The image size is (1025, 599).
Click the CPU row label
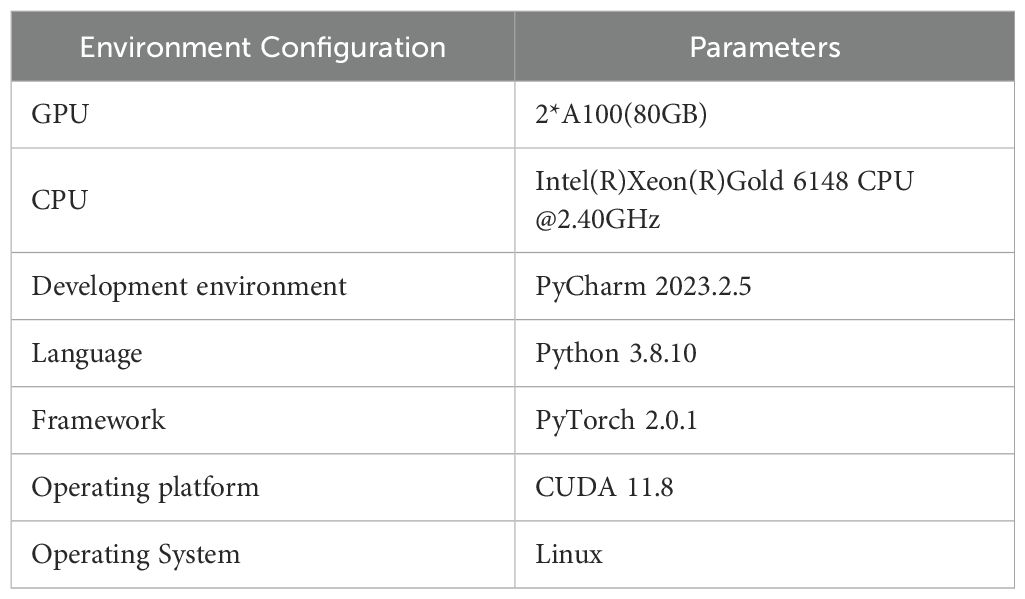tap(60, 200)
